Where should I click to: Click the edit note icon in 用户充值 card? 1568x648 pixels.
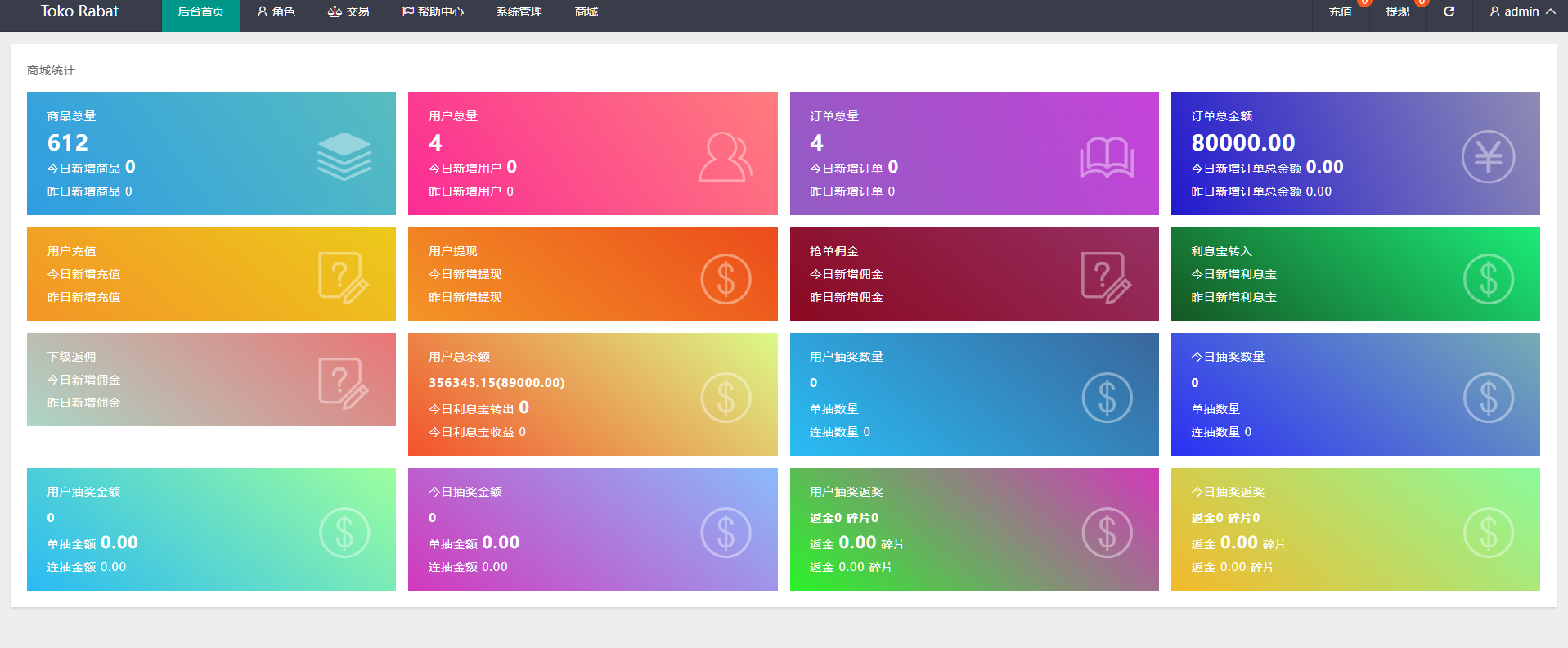tap(344, 277)
